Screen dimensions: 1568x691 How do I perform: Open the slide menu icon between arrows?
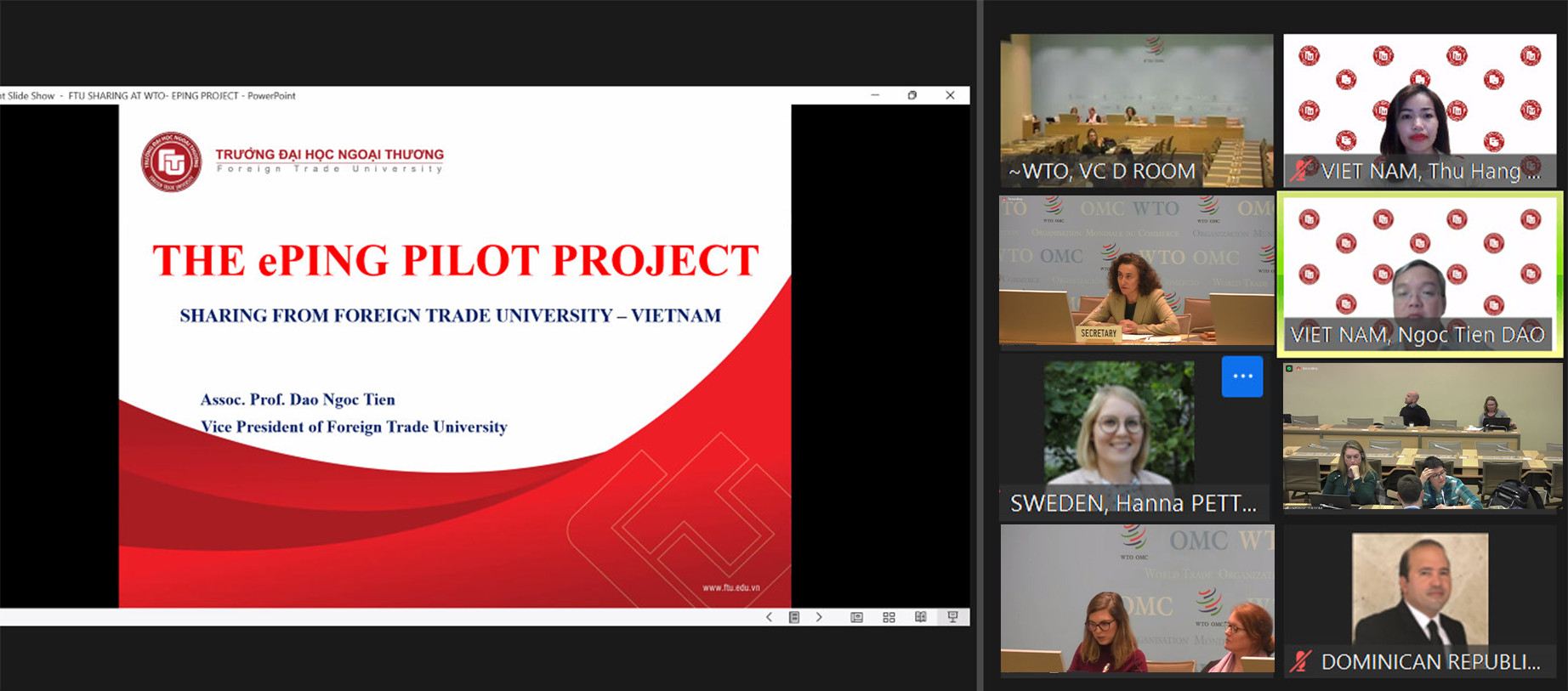pyautogui.click(x=794, y=617)
